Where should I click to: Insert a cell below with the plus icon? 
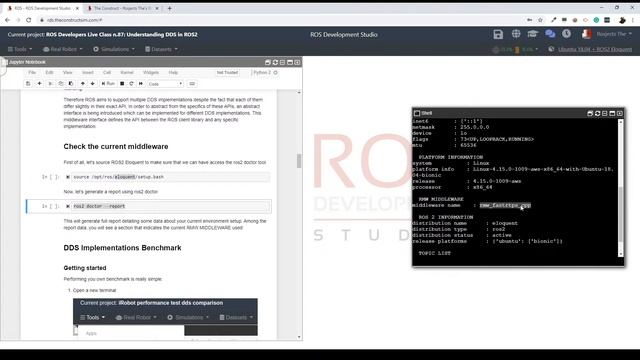(x=39, y=84)
